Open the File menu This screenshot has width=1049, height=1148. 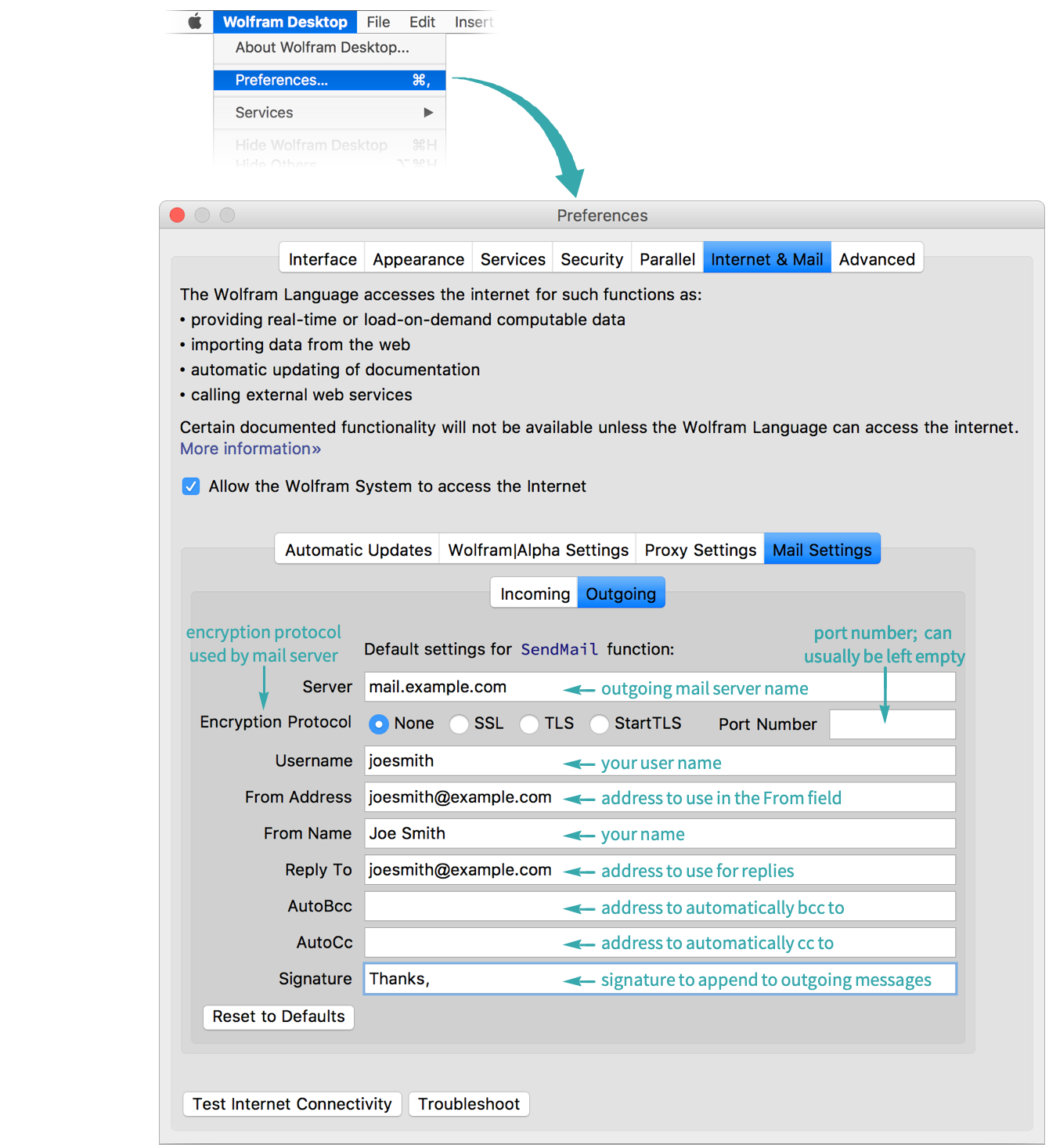click(x=378, y=22)
